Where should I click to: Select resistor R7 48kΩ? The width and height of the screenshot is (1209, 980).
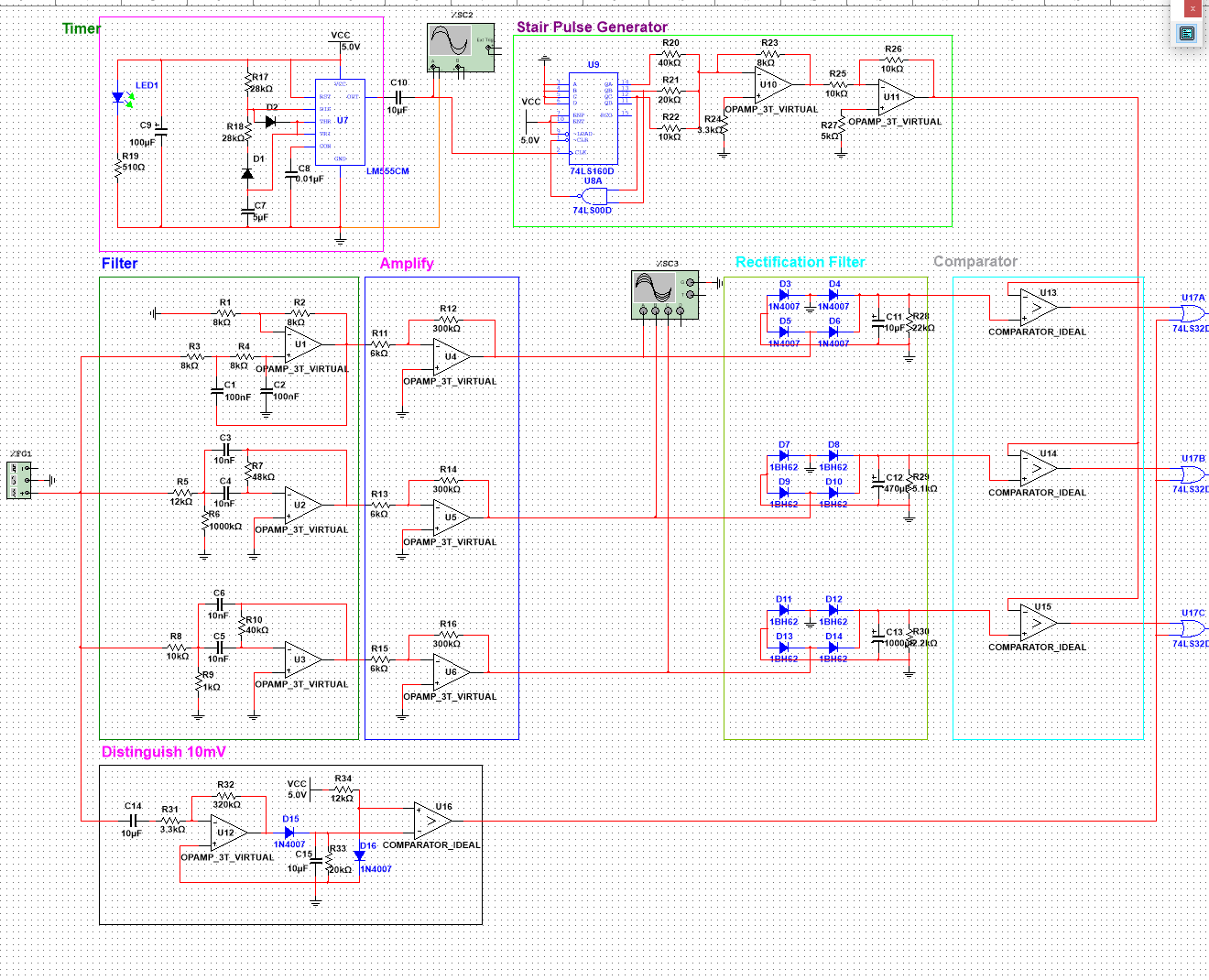pos(247,473)
